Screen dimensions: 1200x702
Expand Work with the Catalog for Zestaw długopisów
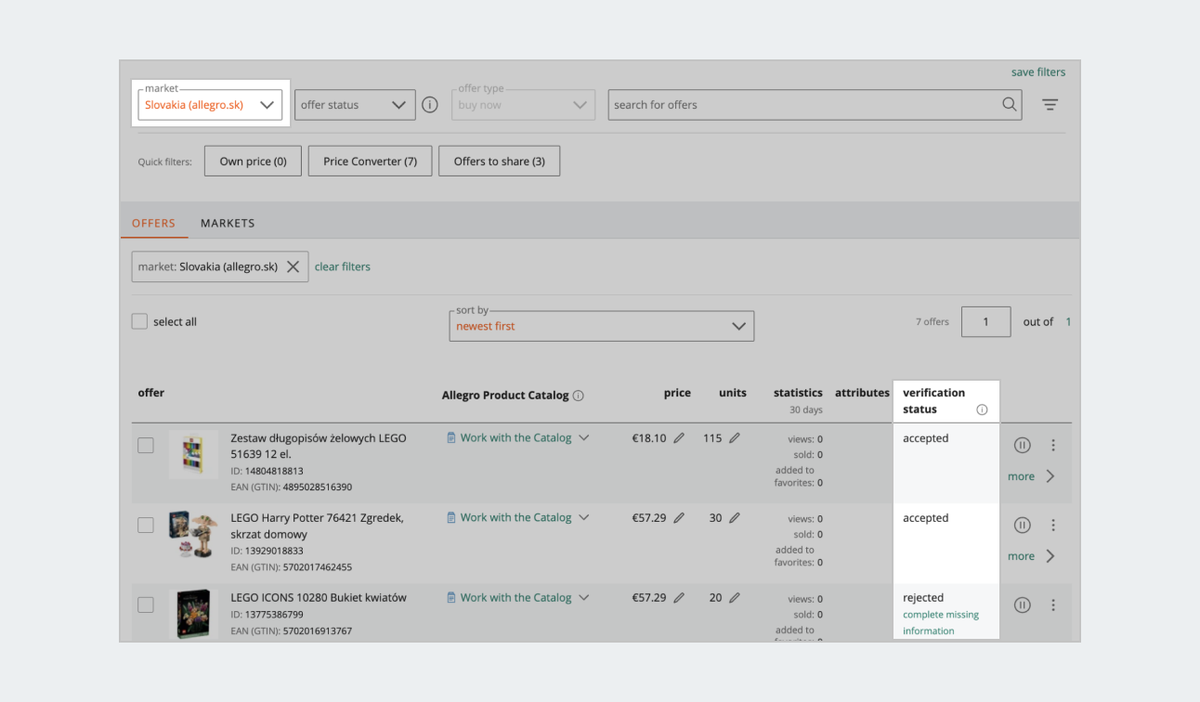point(518,438)
